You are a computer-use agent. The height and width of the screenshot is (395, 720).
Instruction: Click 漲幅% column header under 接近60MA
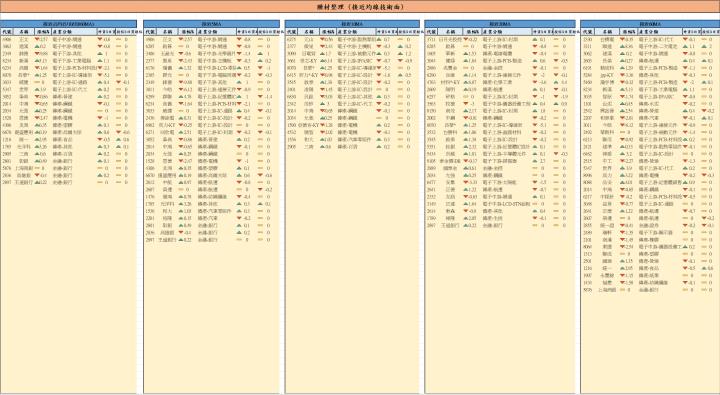coord(628,32)
